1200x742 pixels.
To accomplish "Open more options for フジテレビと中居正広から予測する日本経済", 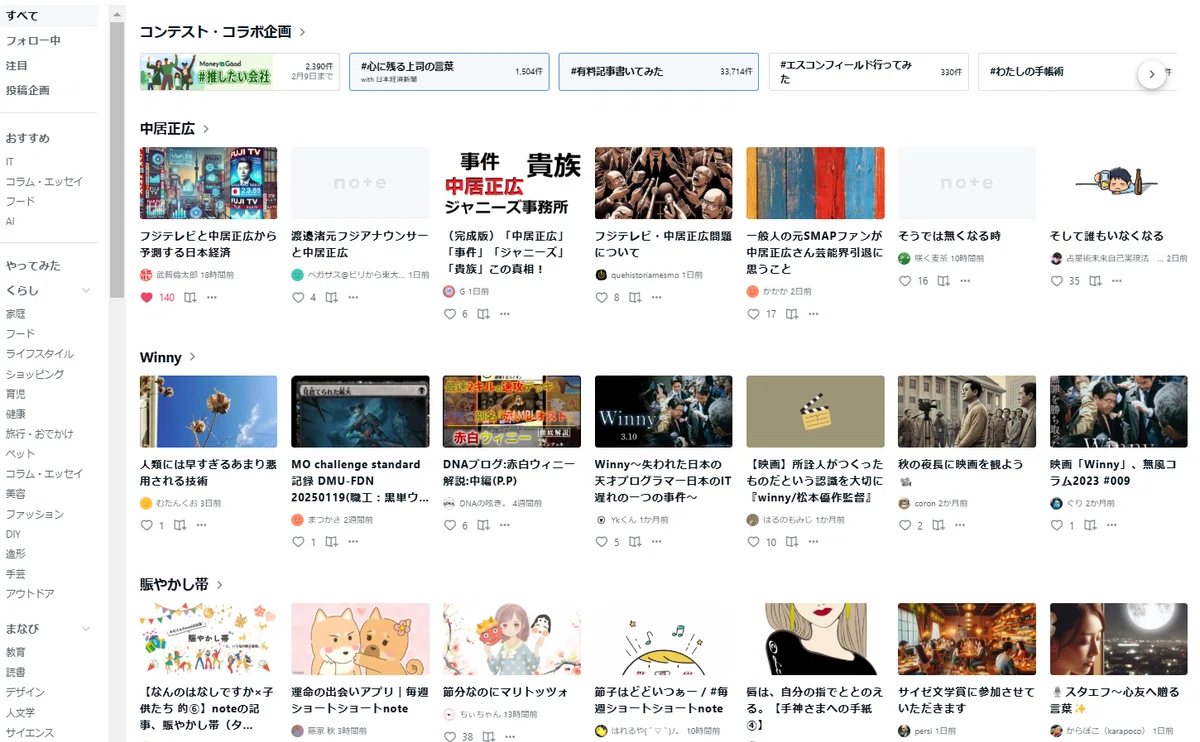I will click(x=212, y=297).
